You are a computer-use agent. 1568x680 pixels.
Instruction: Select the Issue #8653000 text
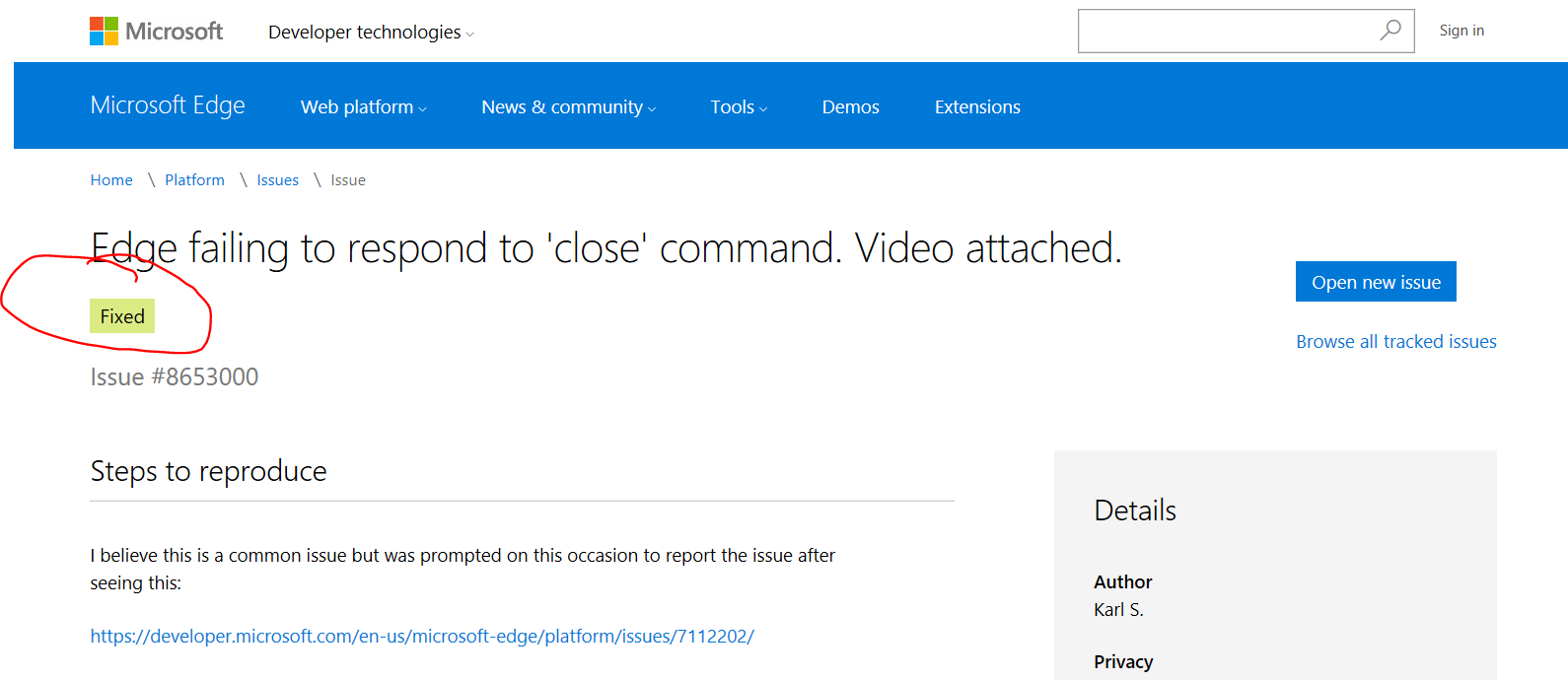click(175, 376)
